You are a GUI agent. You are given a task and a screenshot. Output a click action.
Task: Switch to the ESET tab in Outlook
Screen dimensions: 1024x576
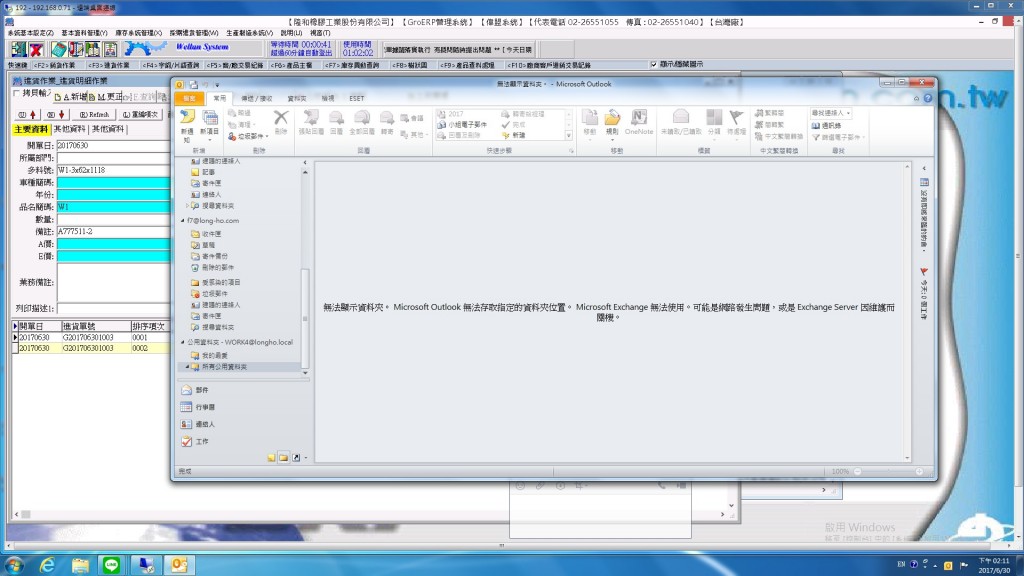357,99
